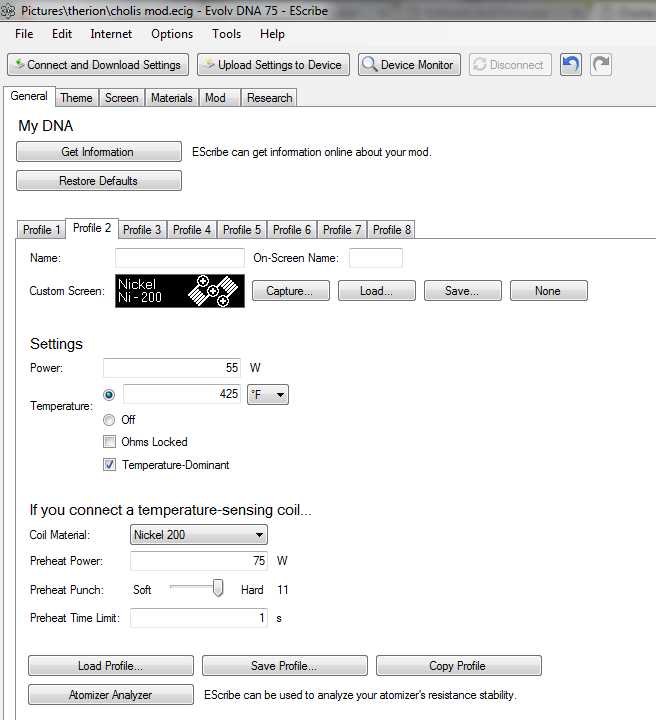Click the undo arrow icon in toolbar

coord(570,65)
